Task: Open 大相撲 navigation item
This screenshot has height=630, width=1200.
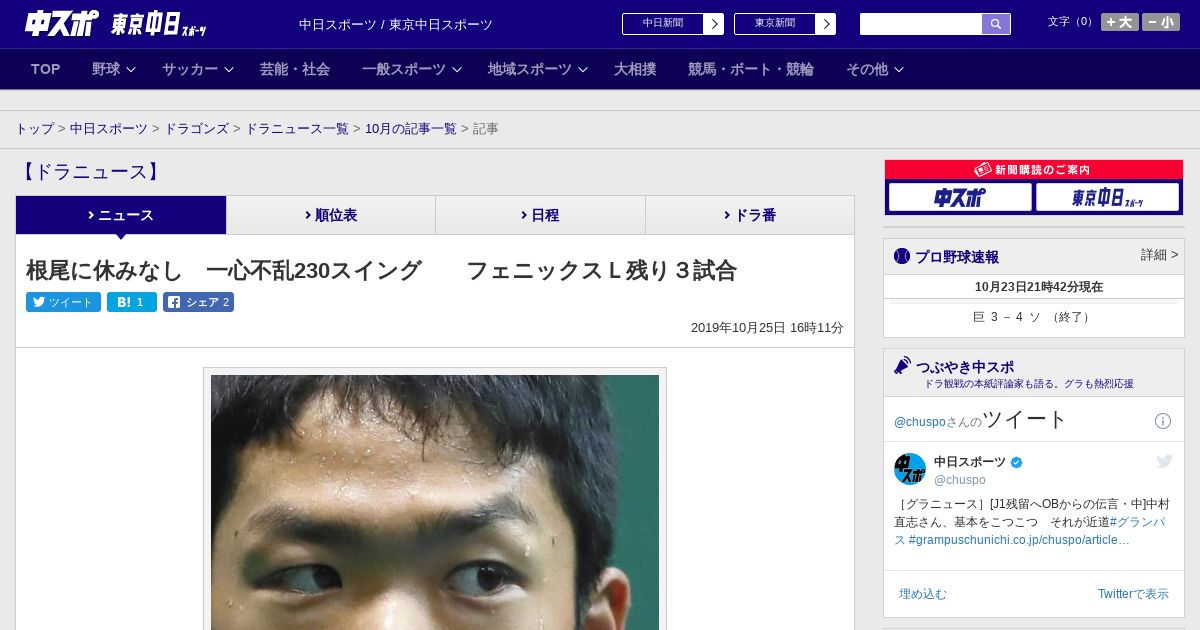Action: click(x=635, y=69)
